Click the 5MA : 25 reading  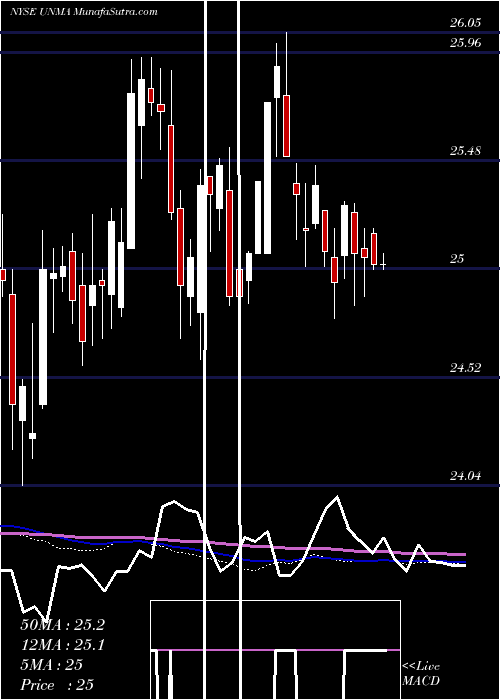[x=51, y=665]
